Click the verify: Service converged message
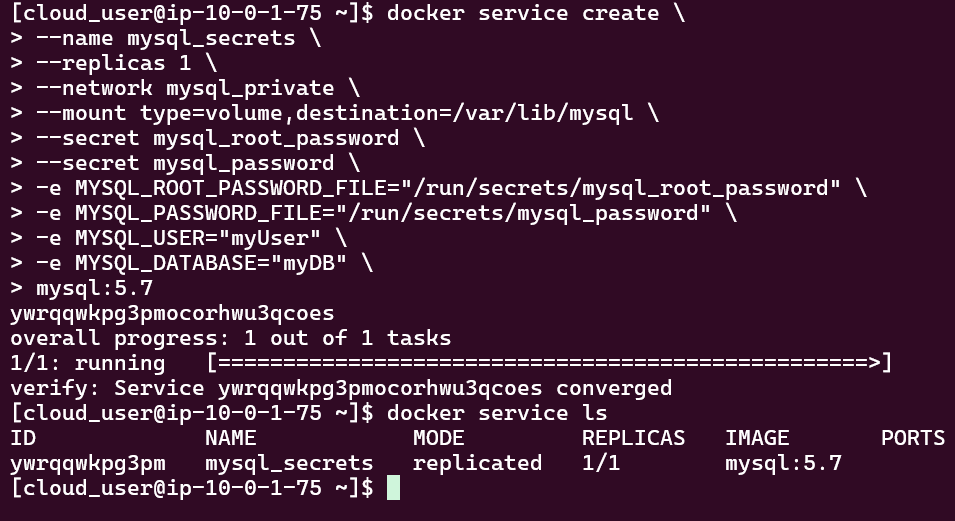This screenshot has height=521, width=955. click(341, 388)
